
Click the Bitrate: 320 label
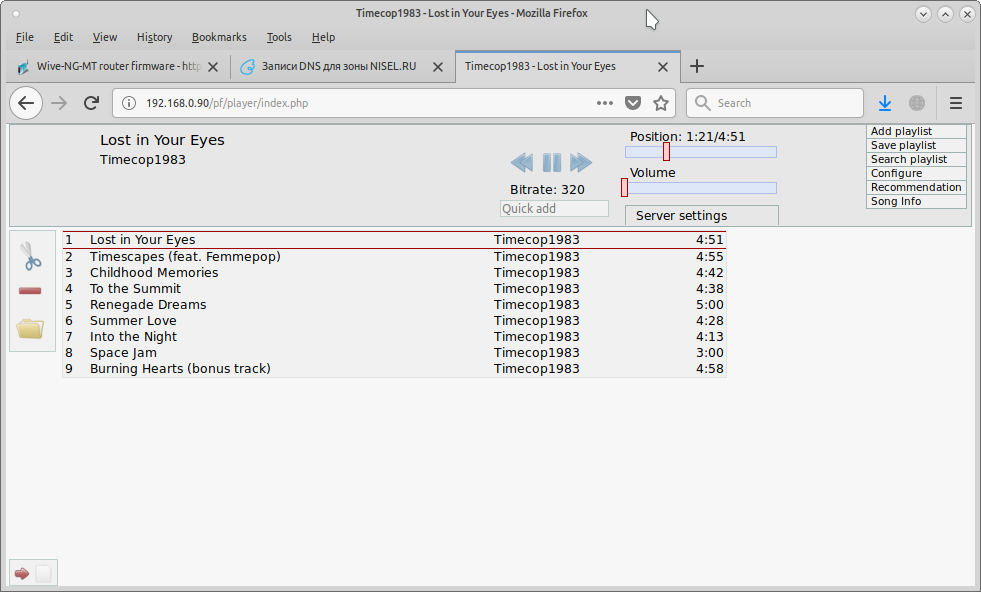[x=547, y=190]
